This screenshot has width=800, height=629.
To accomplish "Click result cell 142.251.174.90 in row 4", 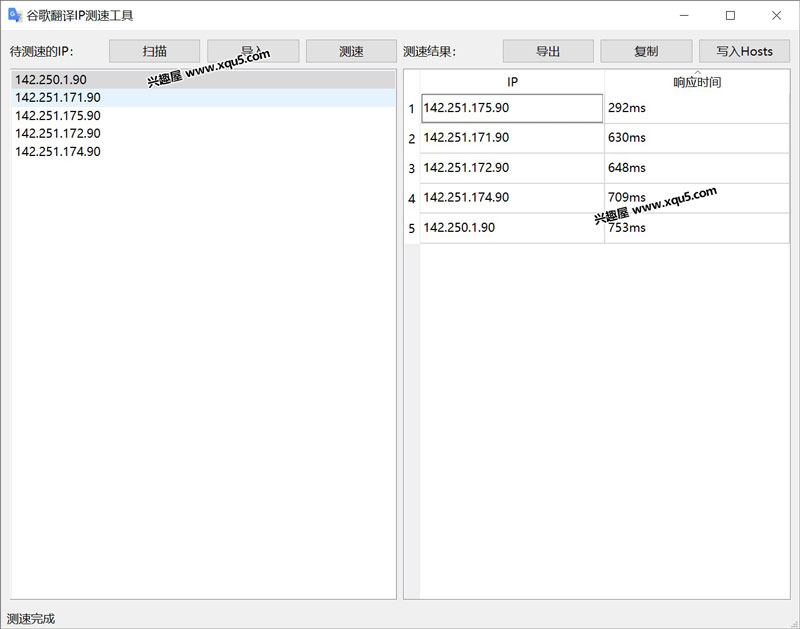I will [512, 197].
